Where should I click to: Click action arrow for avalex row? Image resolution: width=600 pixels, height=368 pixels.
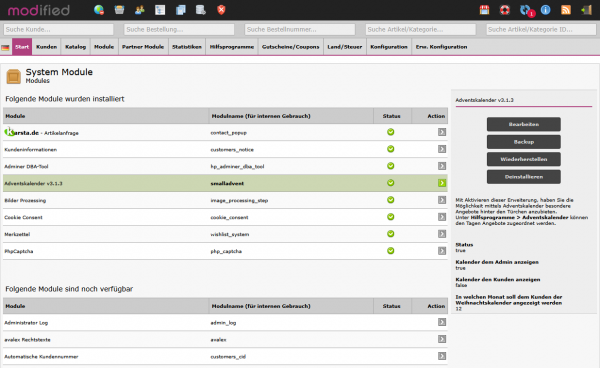(442, 339)
